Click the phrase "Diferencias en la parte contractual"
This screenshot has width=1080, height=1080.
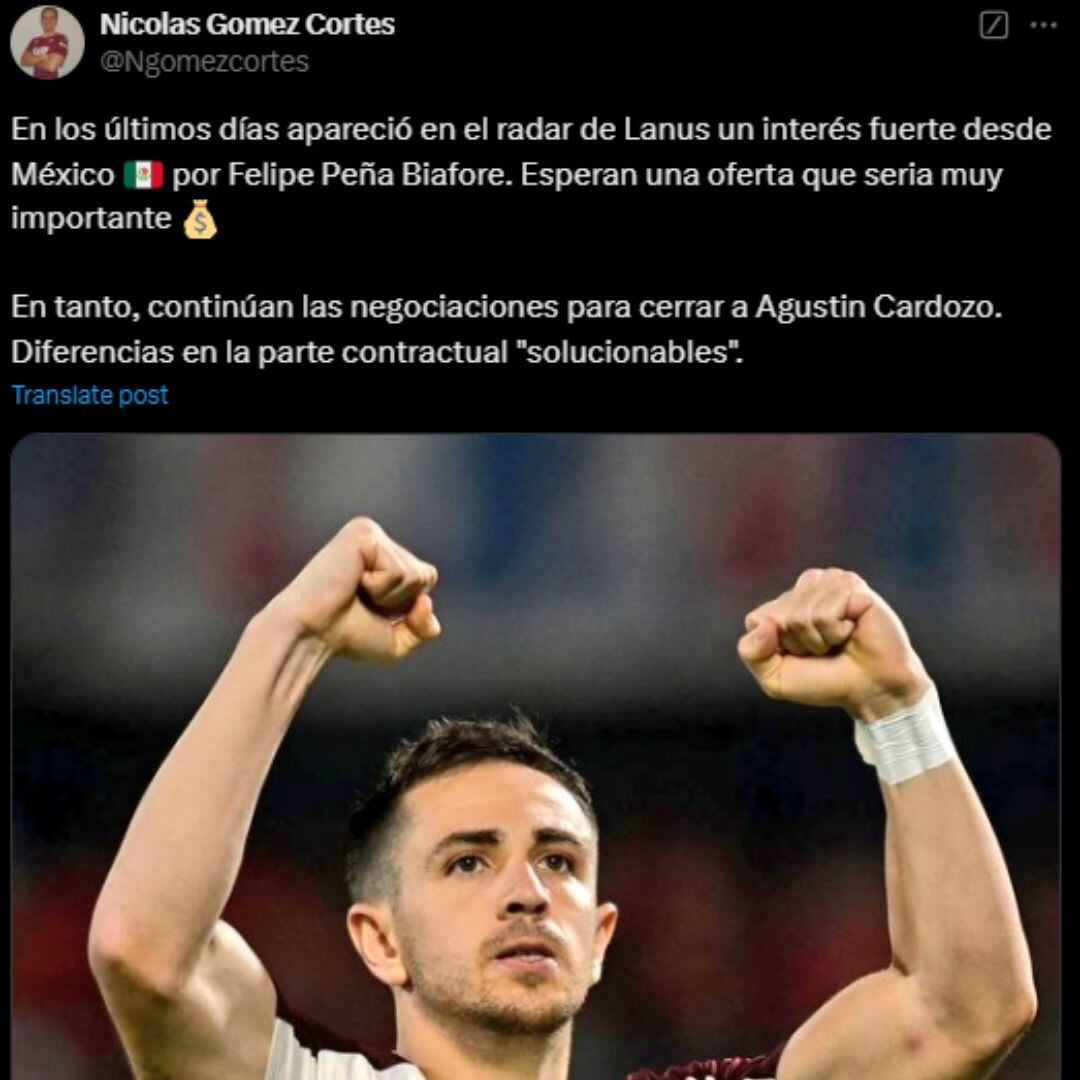259,352
